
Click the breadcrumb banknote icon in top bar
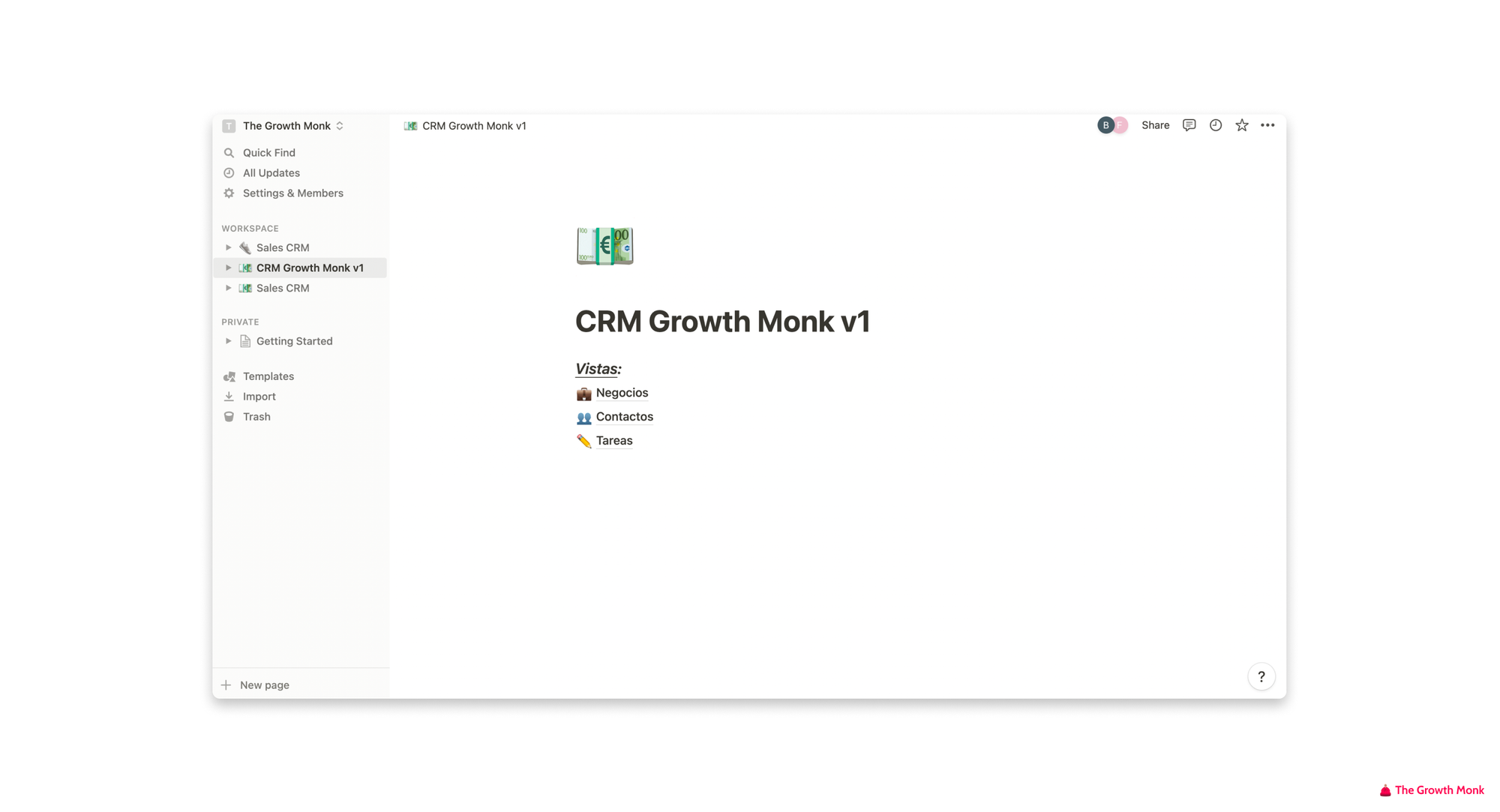click(410, 126)
